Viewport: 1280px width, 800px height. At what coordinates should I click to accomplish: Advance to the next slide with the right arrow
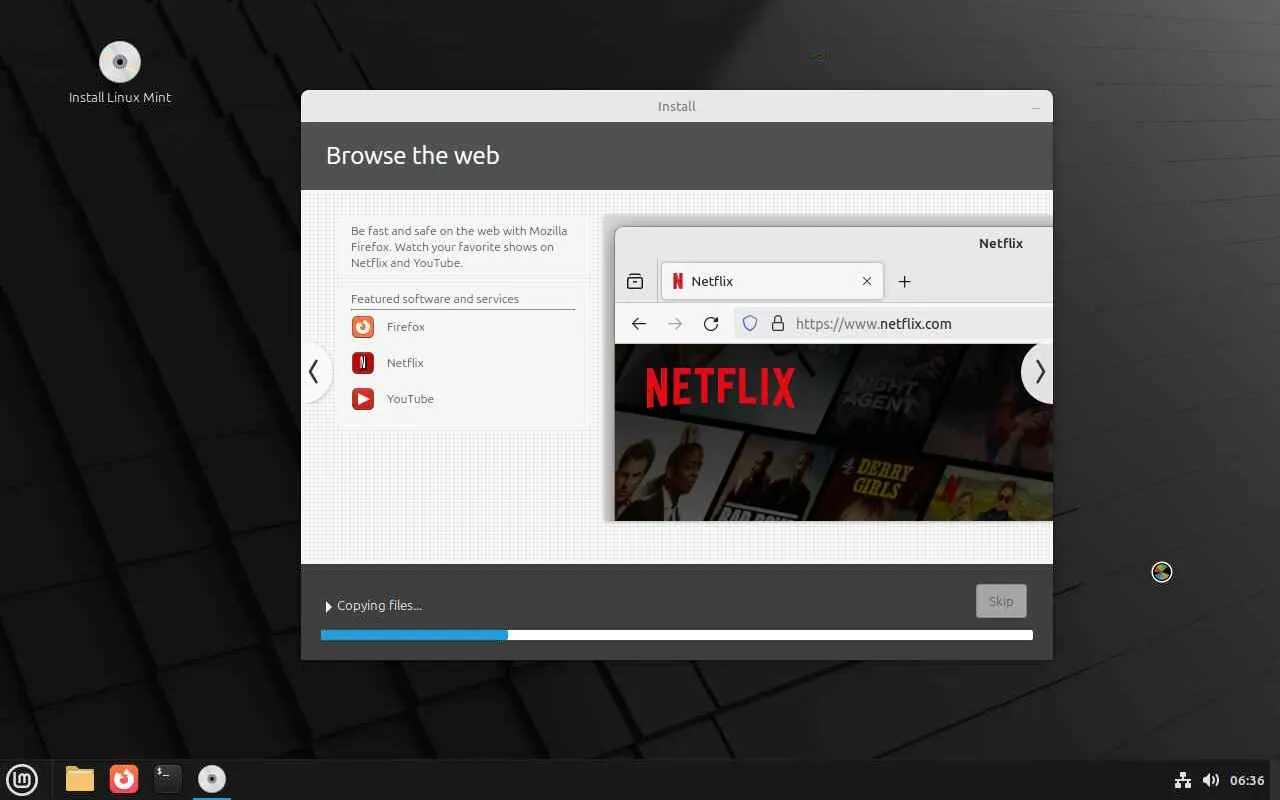point(1038,372)
